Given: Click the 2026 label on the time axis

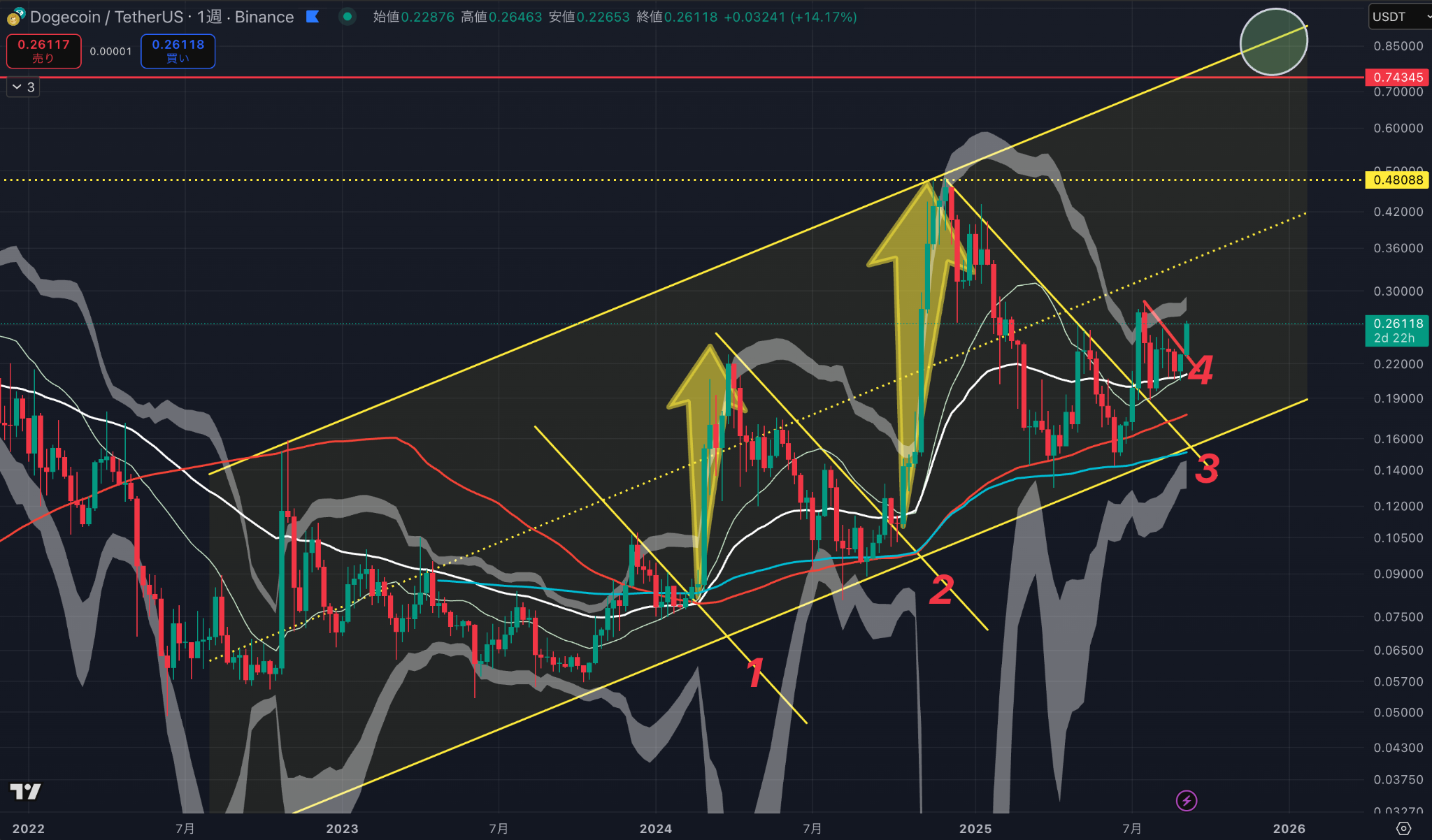Looking at the screenshot, I should coord(1289,828).
